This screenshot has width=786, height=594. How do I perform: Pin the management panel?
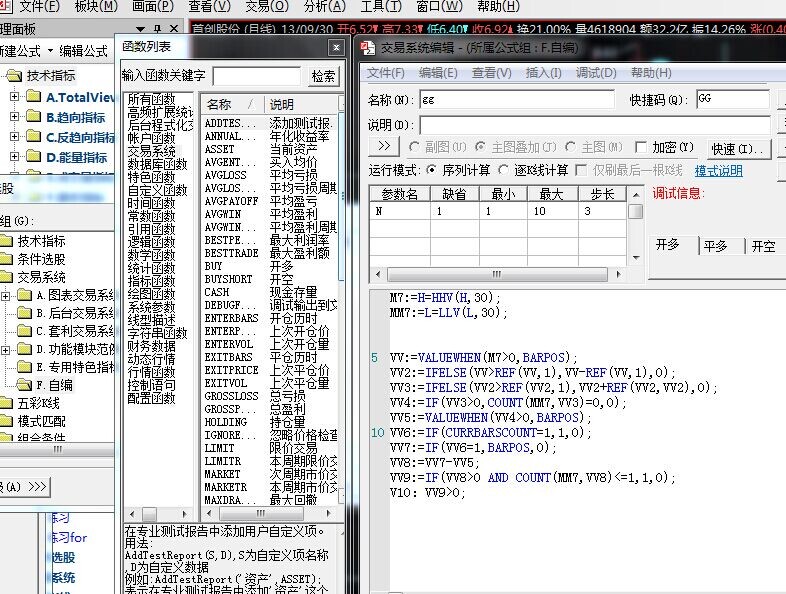click(157, 29)
